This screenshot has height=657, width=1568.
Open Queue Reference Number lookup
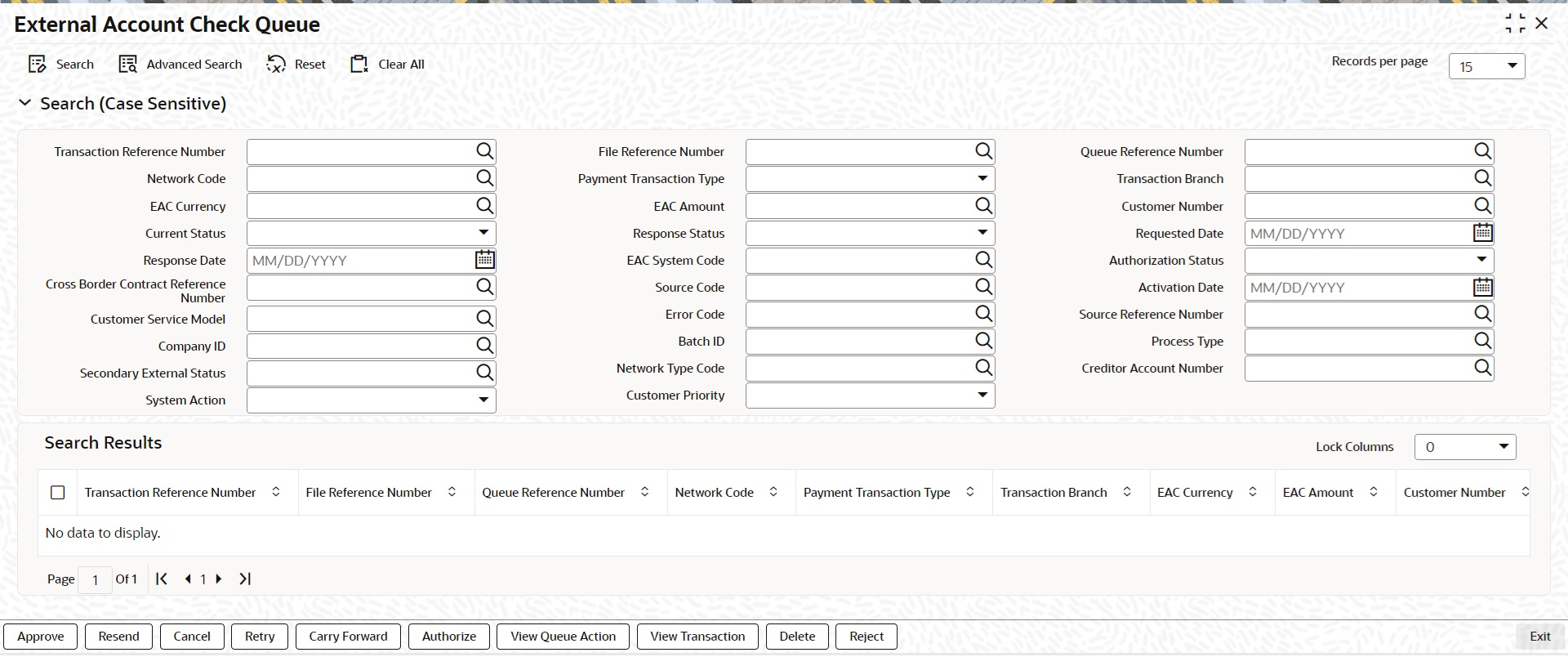[x=1483, y=151]
